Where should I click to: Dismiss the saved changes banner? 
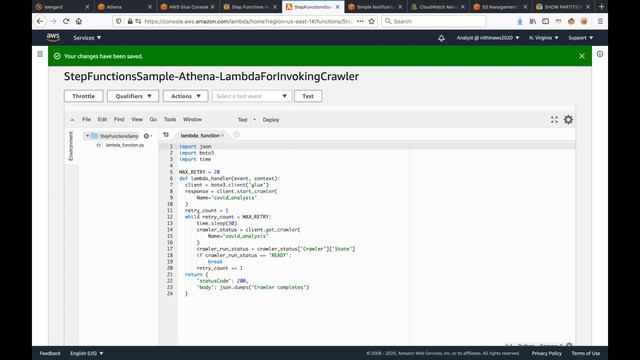(582, 56)
